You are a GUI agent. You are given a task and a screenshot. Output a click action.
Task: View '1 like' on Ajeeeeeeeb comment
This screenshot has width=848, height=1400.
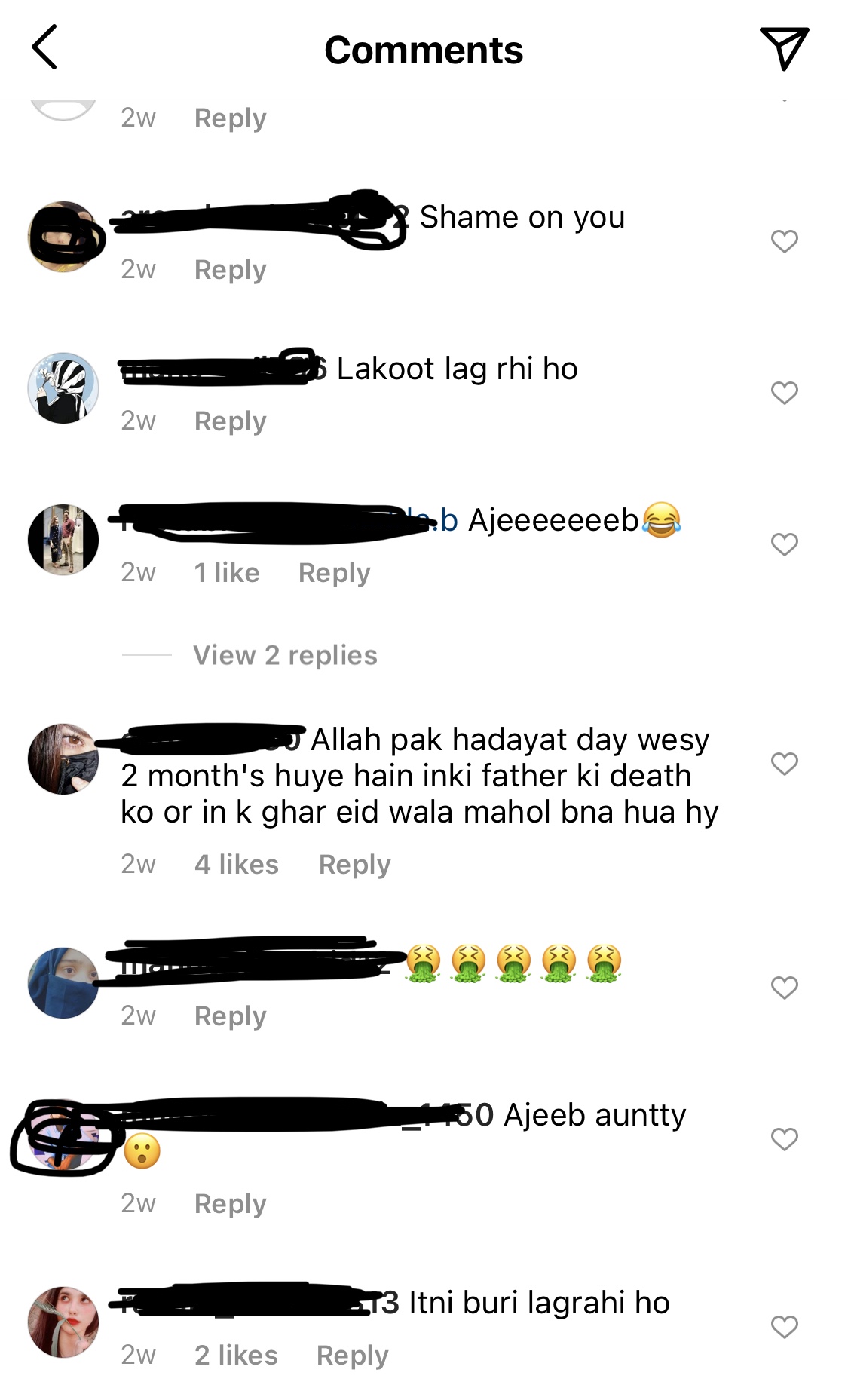click(227, 573)
